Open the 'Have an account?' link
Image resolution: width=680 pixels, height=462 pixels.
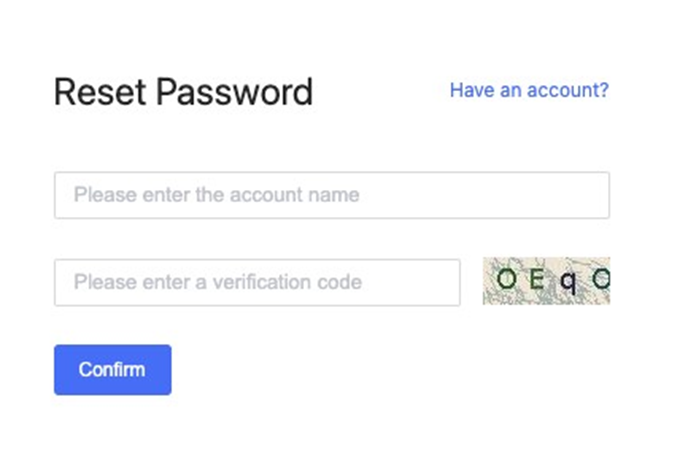pyautogui.click(x=529, y=90)
